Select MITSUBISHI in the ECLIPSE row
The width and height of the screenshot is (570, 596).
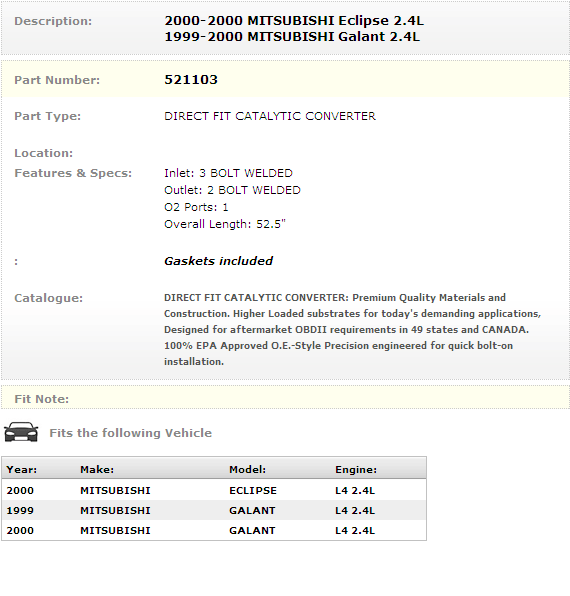tap(115, 490)
